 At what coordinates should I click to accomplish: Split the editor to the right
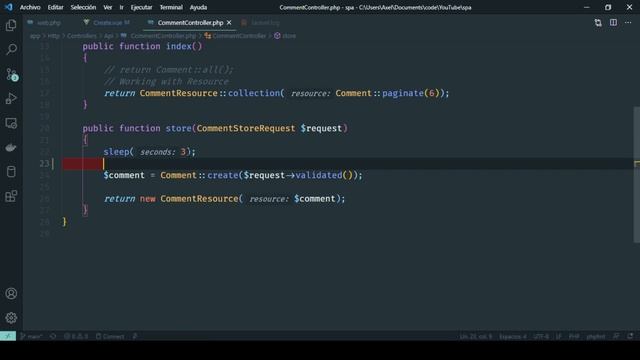613,23
